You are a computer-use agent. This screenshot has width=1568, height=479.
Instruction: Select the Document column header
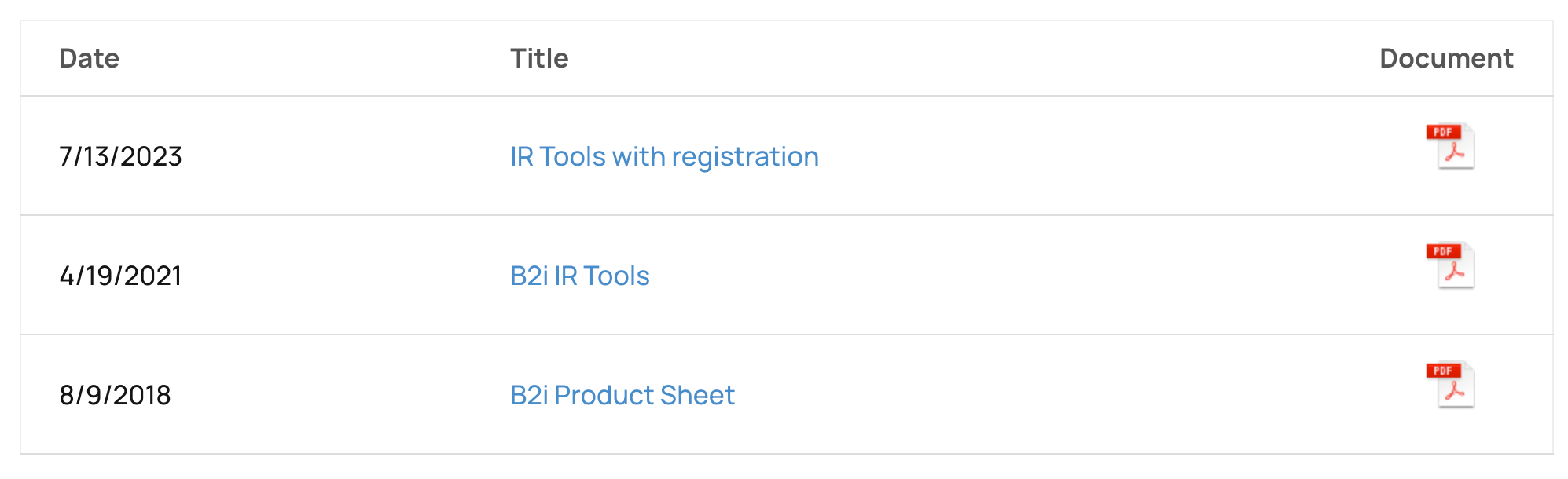click(x=1449, y=57)
